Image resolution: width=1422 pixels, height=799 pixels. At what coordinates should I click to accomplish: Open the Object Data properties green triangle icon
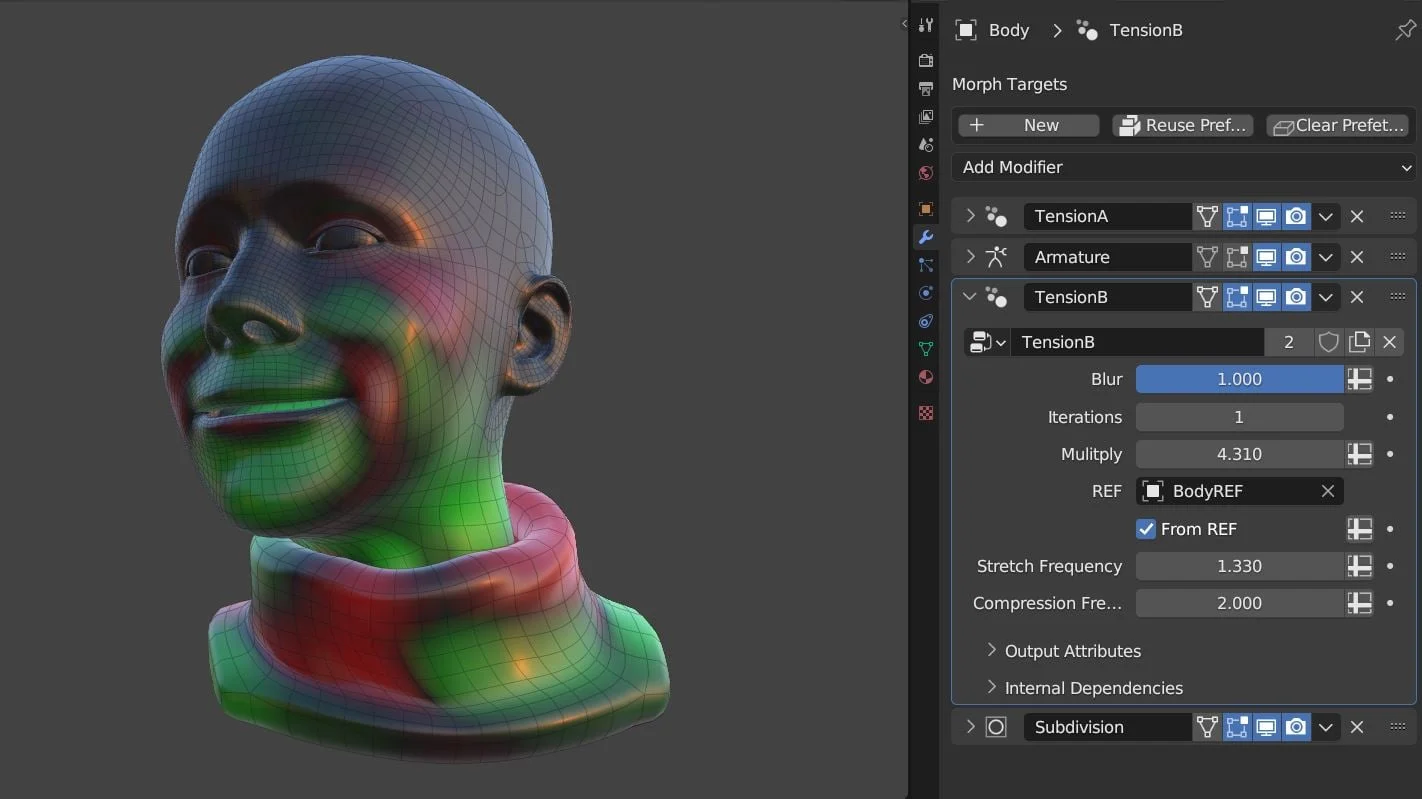926,349
